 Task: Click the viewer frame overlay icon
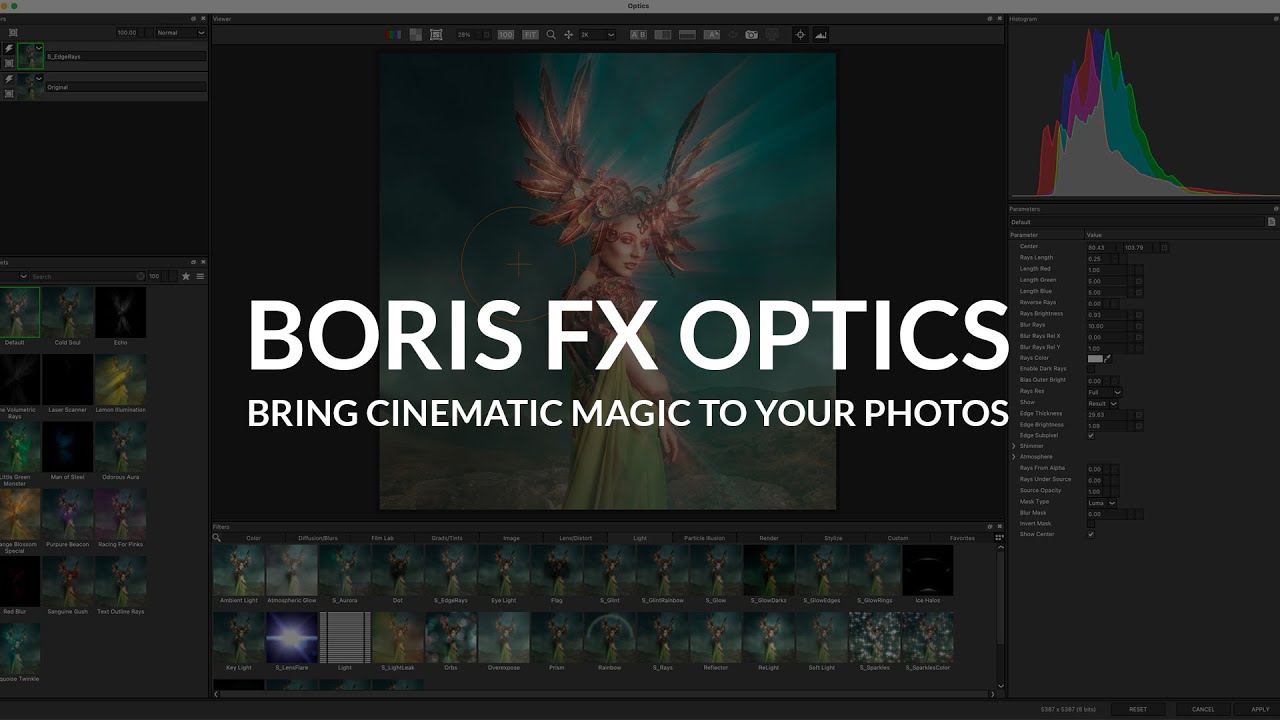(x=436, y=35)
